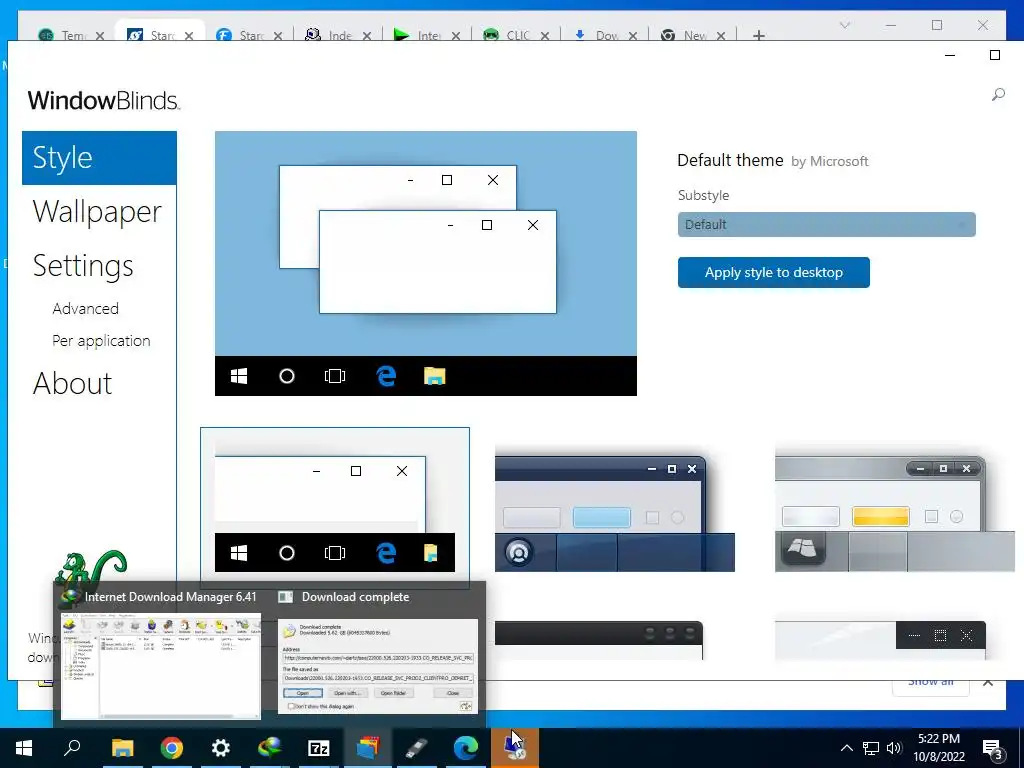This screenshot has height=768, width=1024.
Task: Minimize the WindowBlinds window
Action: (x=950, y=56)
